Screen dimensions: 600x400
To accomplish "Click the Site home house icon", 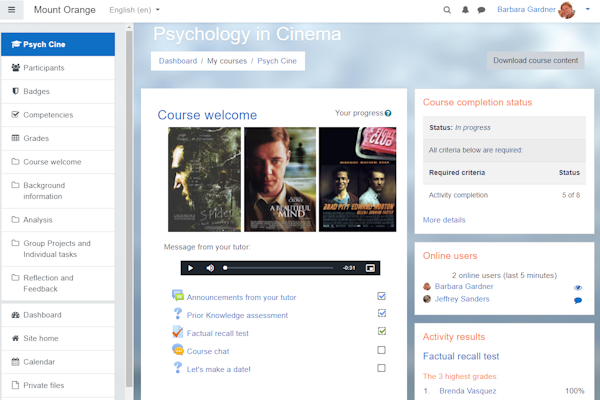I will tap(15, 338).
